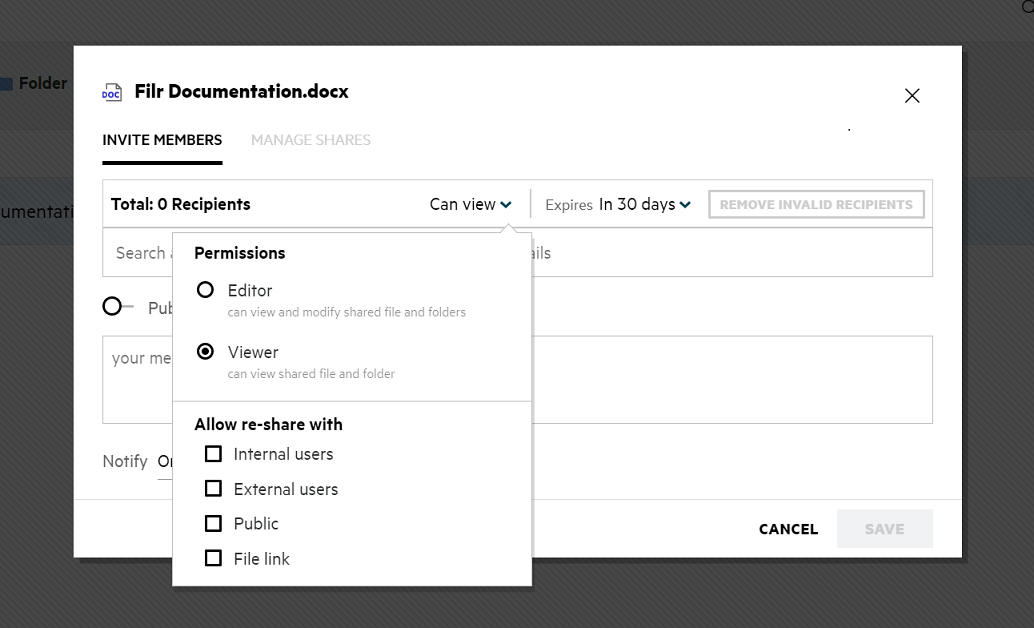Tick the Public re-share checkbox

click(x=213, y=523)
